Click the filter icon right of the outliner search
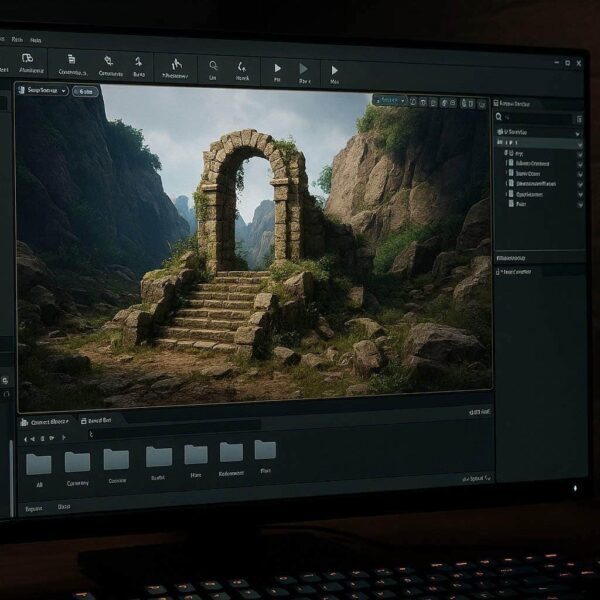The width and height of the screenshot is (600, 600). (x=579, y=119)
